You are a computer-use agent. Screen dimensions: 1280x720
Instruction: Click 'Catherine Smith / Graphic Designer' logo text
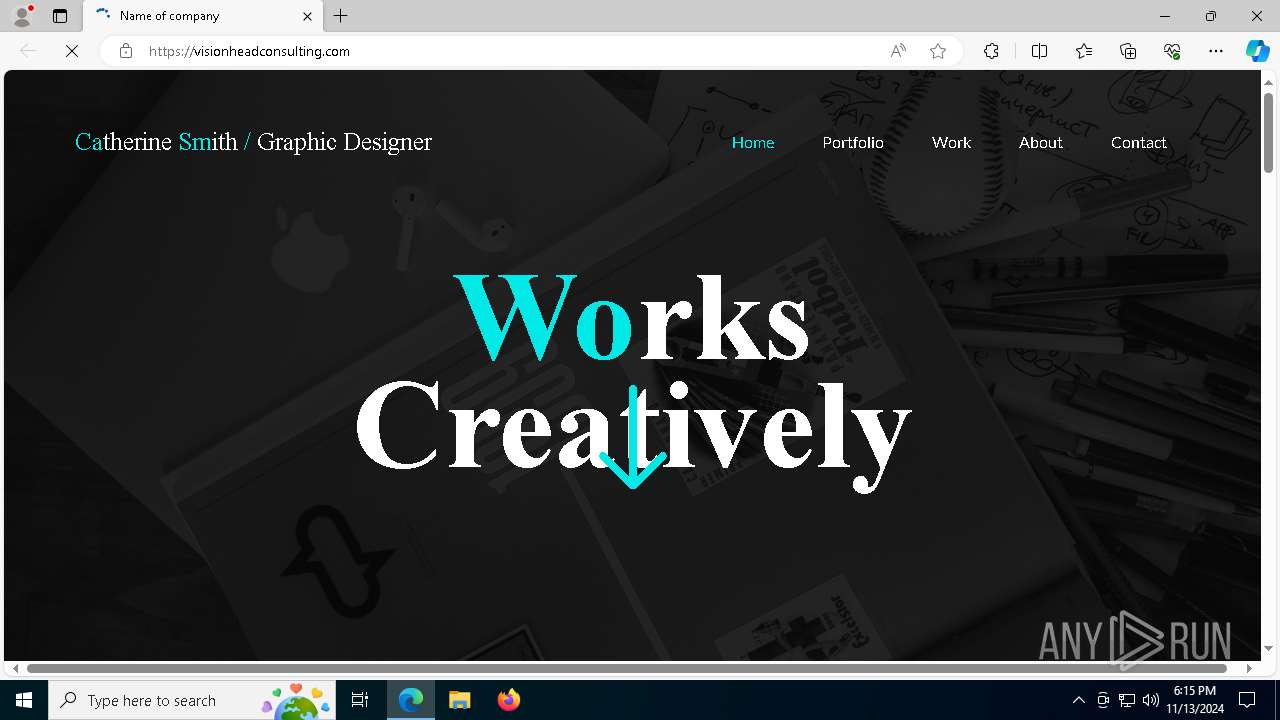click(x=253, y=142)
